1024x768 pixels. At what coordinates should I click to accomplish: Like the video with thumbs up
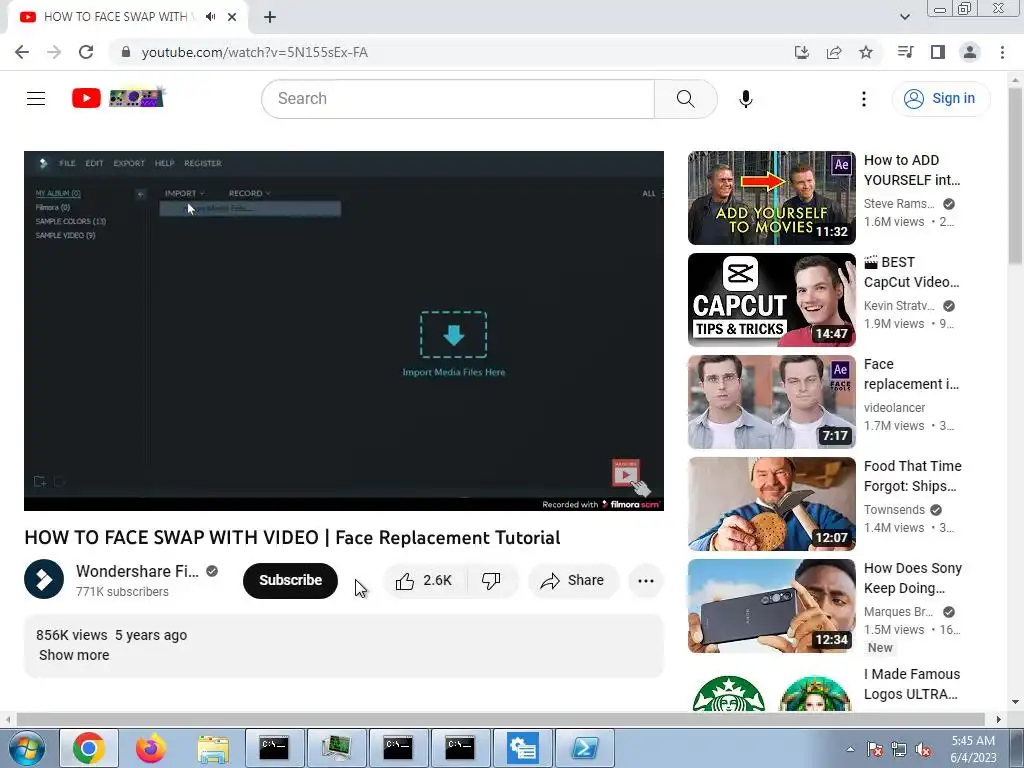pos(424,580)
